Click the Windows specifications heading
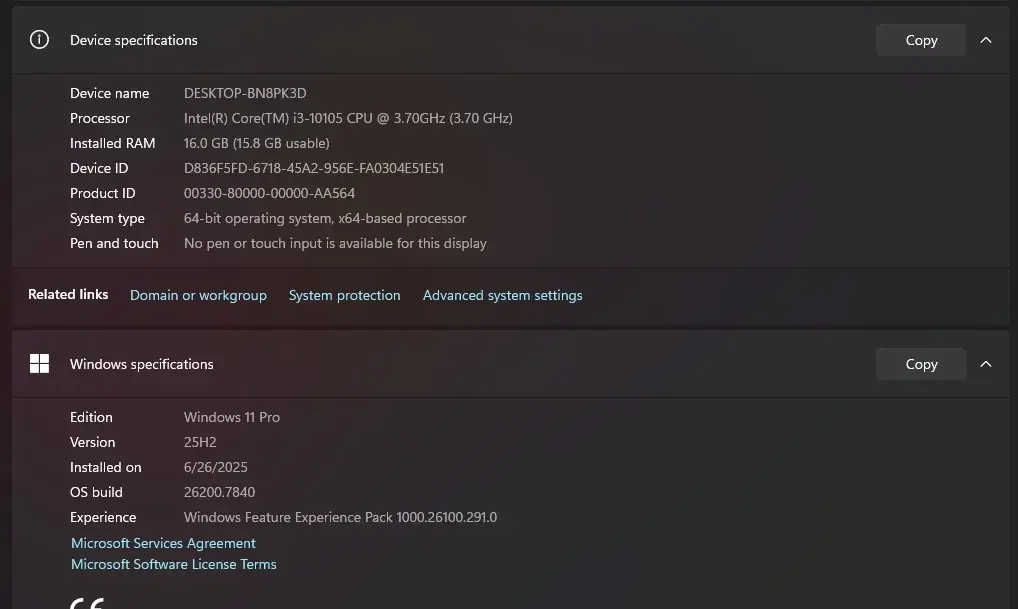The height and width of the screenshot is (609, 1018). pyautogui.click(x=142, y=364)
